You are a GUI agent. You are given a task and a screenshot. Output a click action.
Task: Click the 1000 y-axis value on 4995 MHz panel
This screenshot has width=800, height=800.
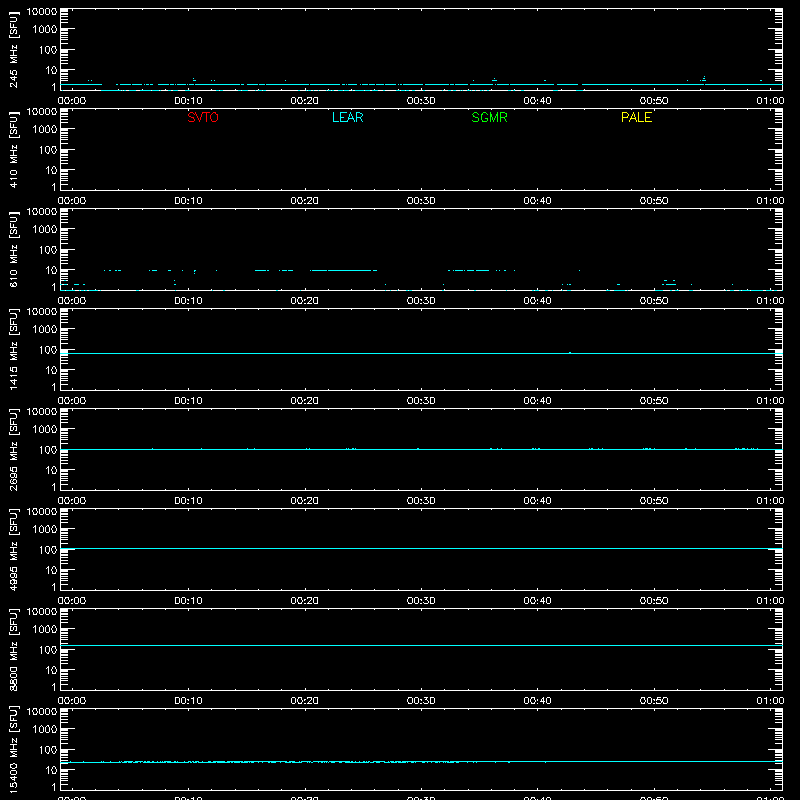pyautogui.click(x=45, y=530)
